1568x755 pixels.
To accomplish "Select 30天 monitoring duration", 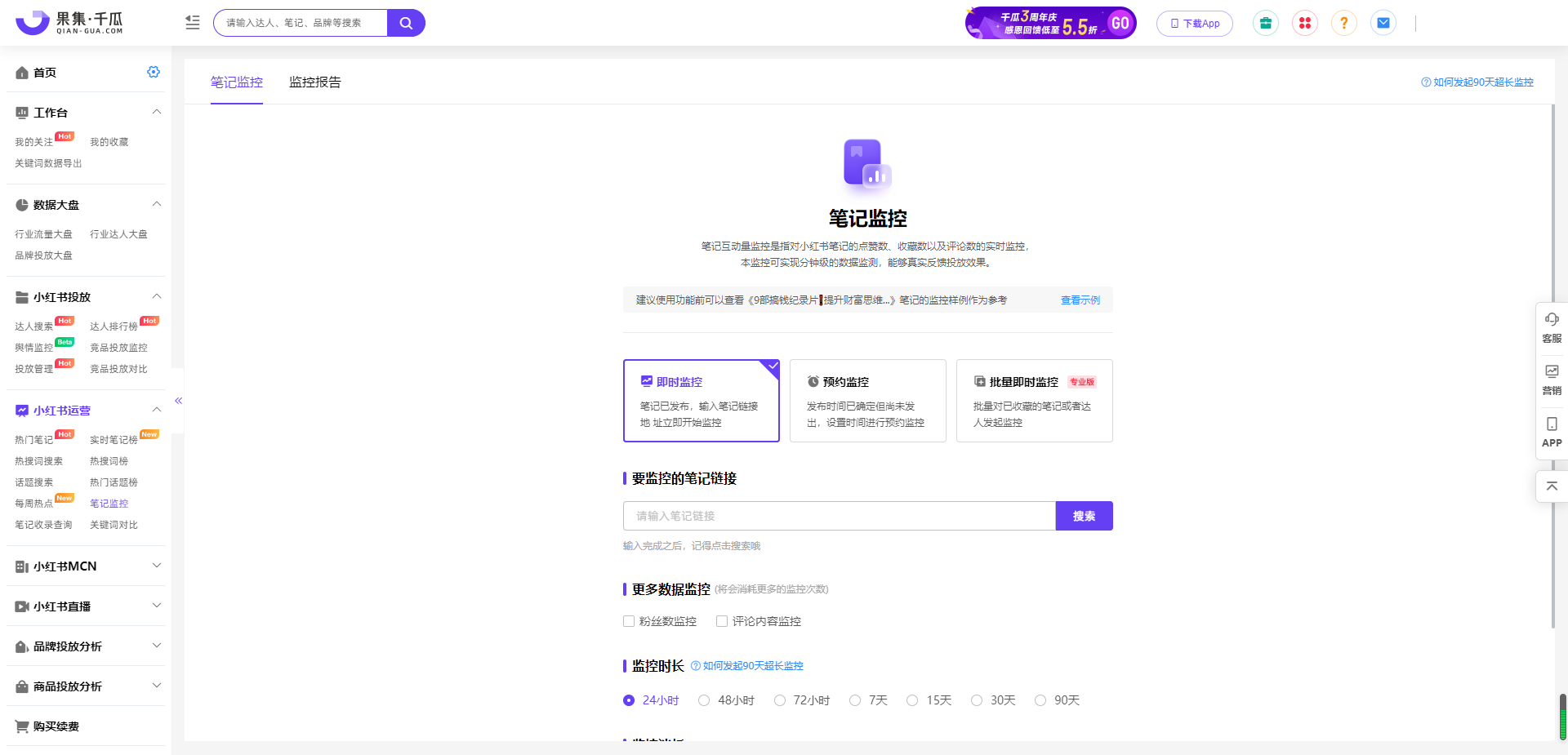I will pyautogui.click(x=977, y=700).
